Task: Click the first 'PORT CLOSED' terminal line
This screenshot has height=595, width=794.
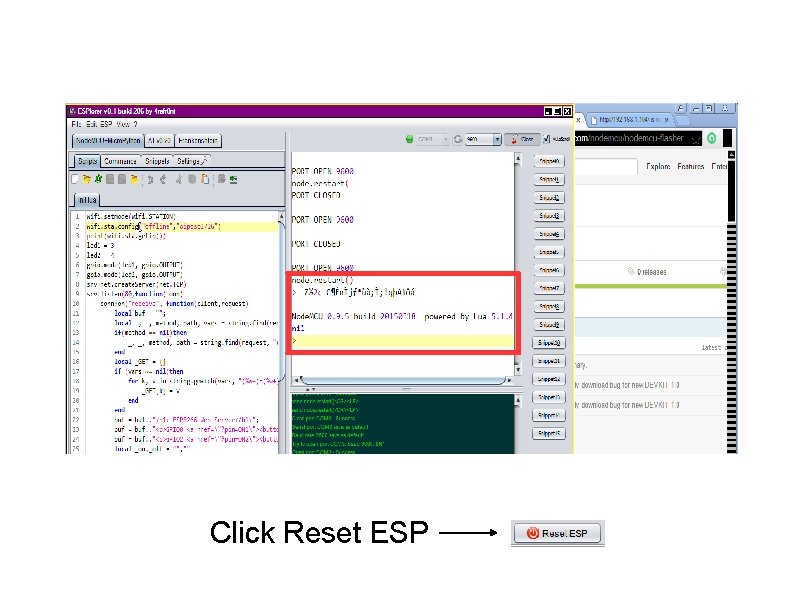Action: [316, 195]
